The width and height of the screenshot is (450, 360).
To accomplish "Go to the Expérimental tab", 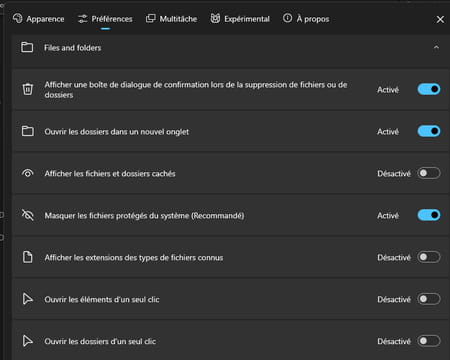I will coord(240,19).
